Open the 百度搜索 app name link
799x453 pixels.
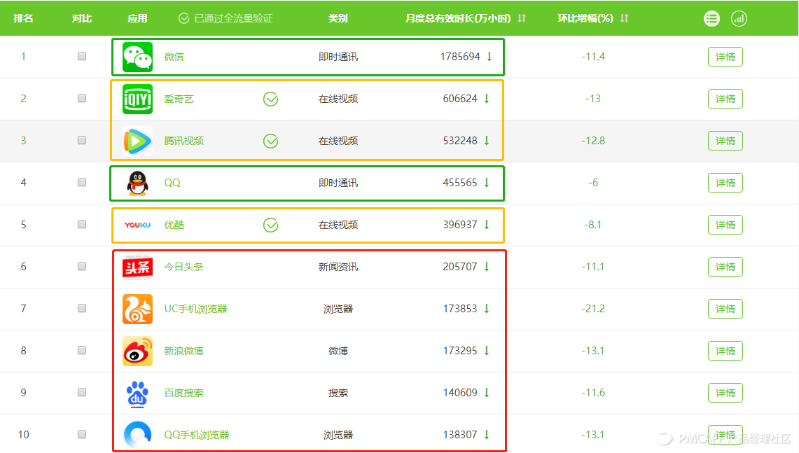click(x=184, y=393)
